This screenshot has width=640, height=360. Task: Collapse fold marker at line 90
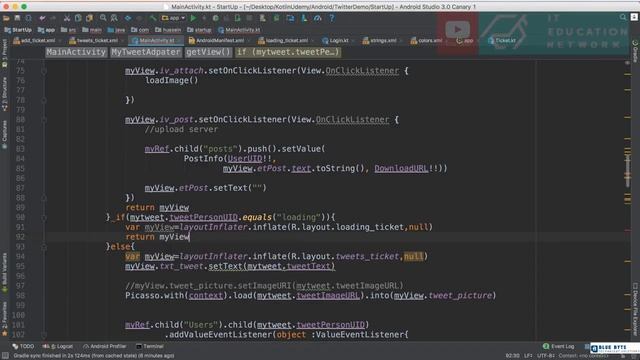44,218
